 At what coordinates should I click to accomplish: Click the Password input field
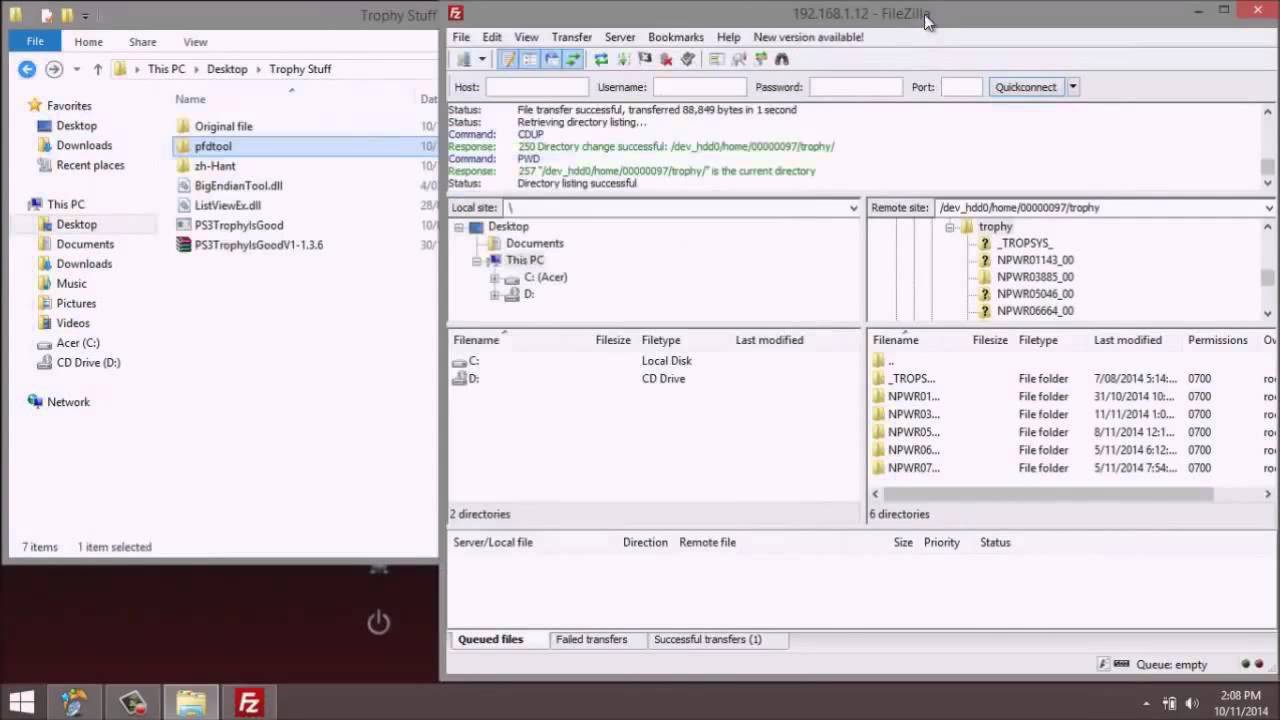point(856,87)
